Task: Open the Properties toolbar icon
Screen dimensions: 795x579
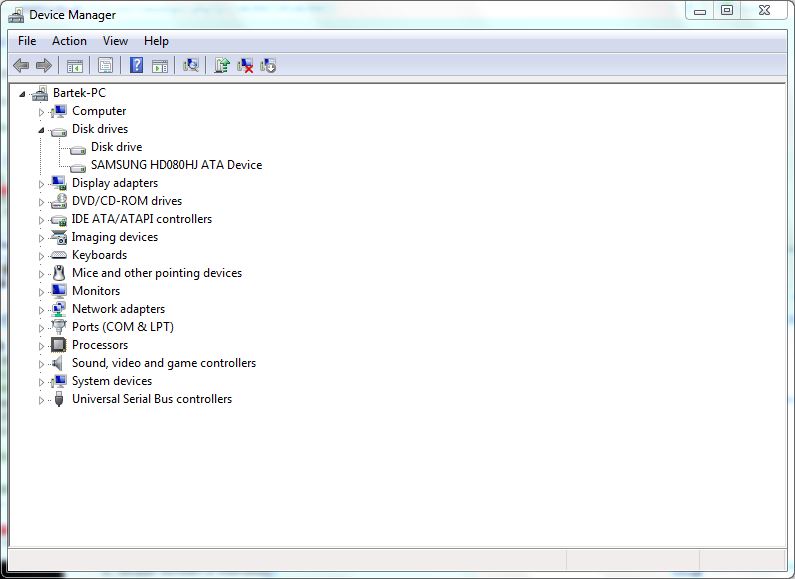Action: pyautogui.click(x=105, y=65)
